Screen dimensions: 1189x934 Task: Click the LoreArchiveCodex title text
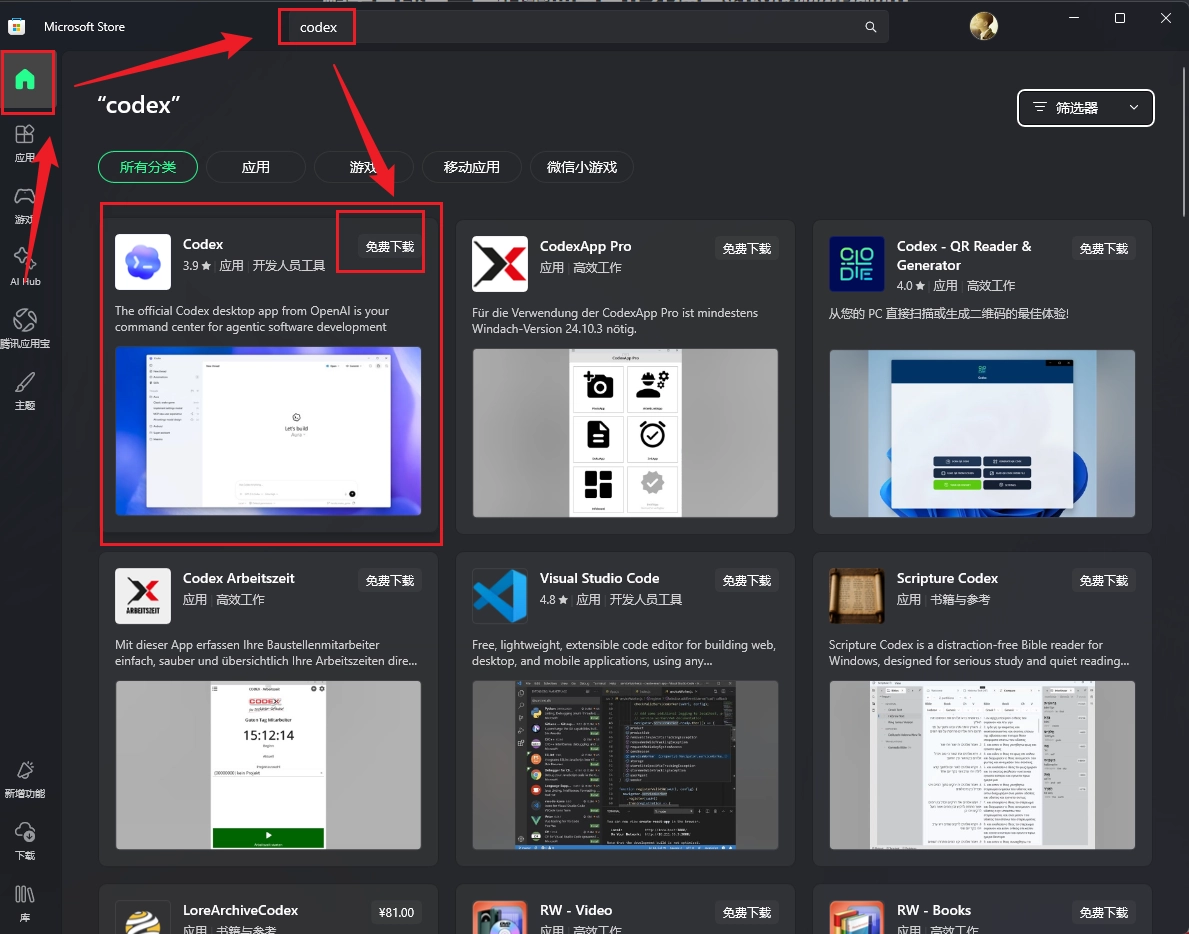coord(240,910)
